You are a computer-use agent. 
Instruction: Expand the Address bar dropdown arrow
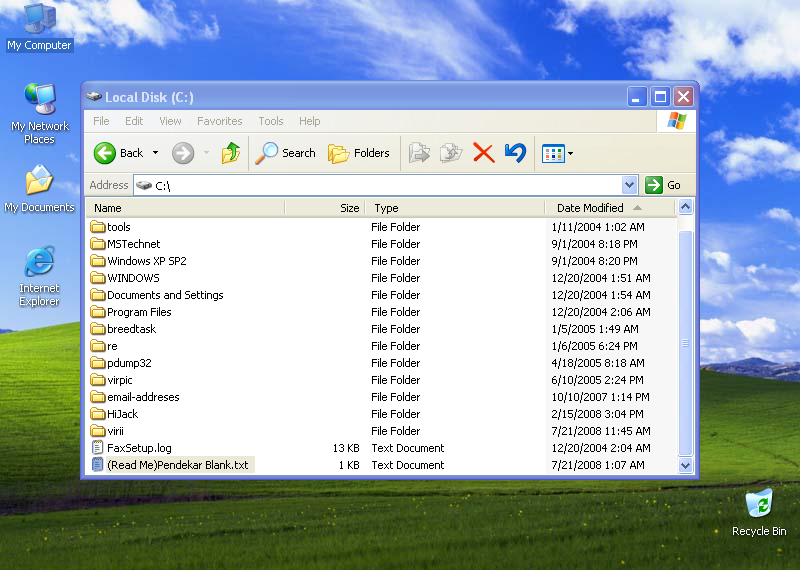(x=629, y=185)
